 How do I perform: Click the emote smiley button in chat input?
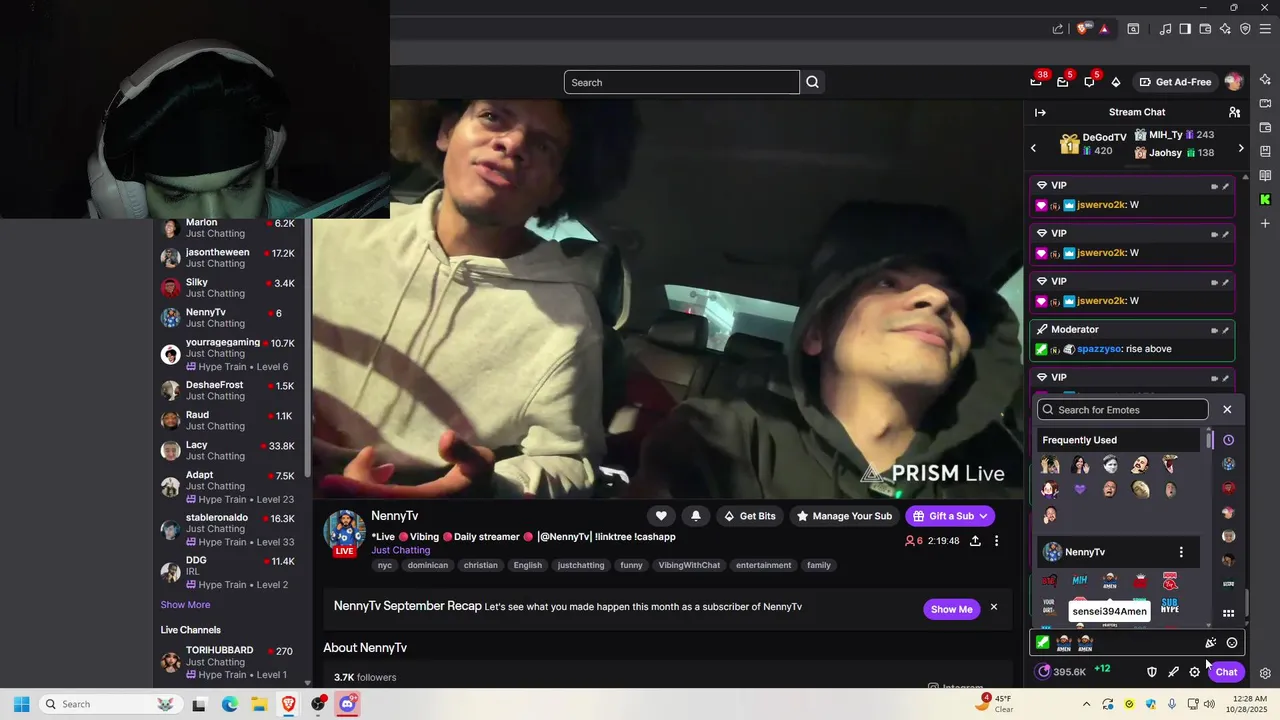[1232, 643]
